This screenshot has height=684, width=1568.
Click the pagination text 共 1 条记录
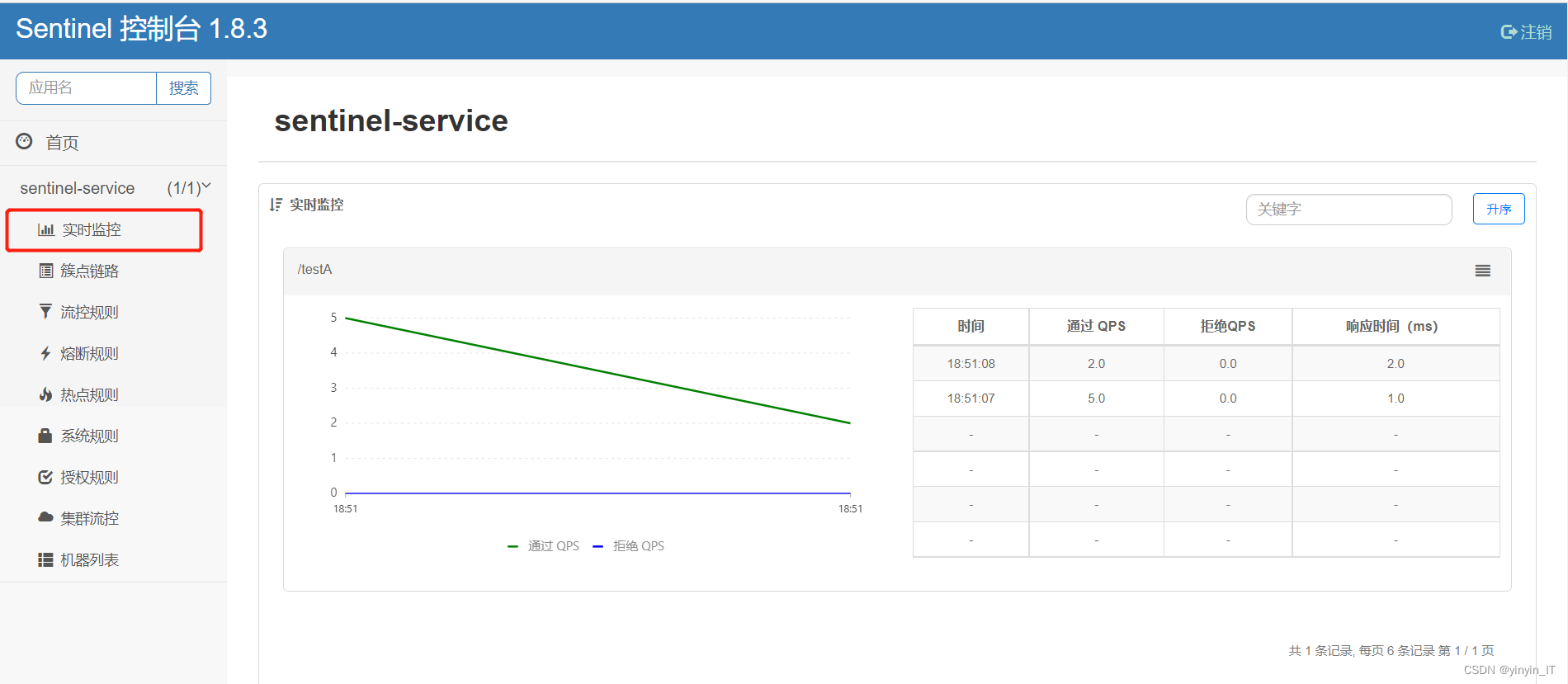click(1320, 651)
